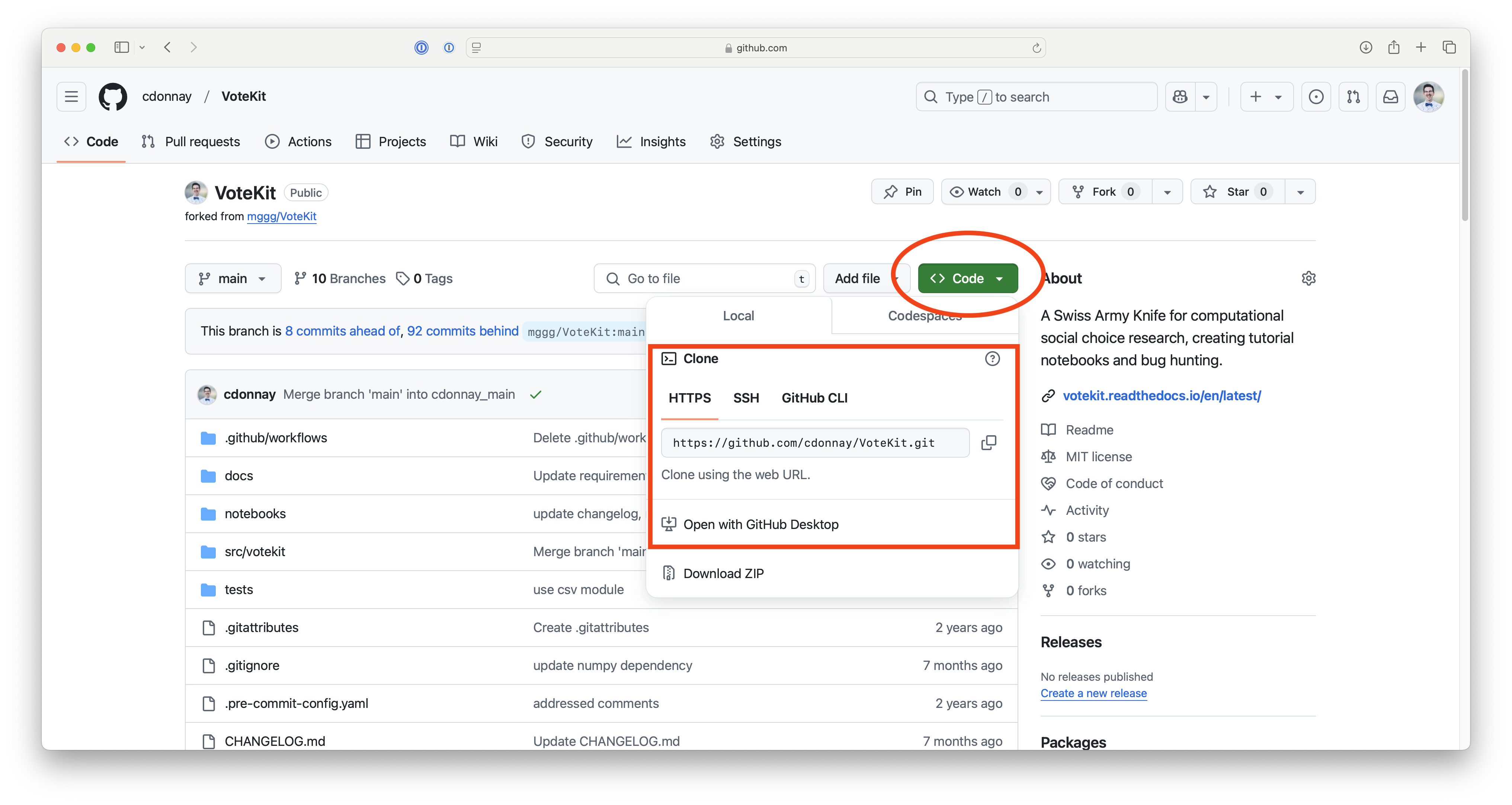Open the Issues icon in header

[x=1316, y=97]
